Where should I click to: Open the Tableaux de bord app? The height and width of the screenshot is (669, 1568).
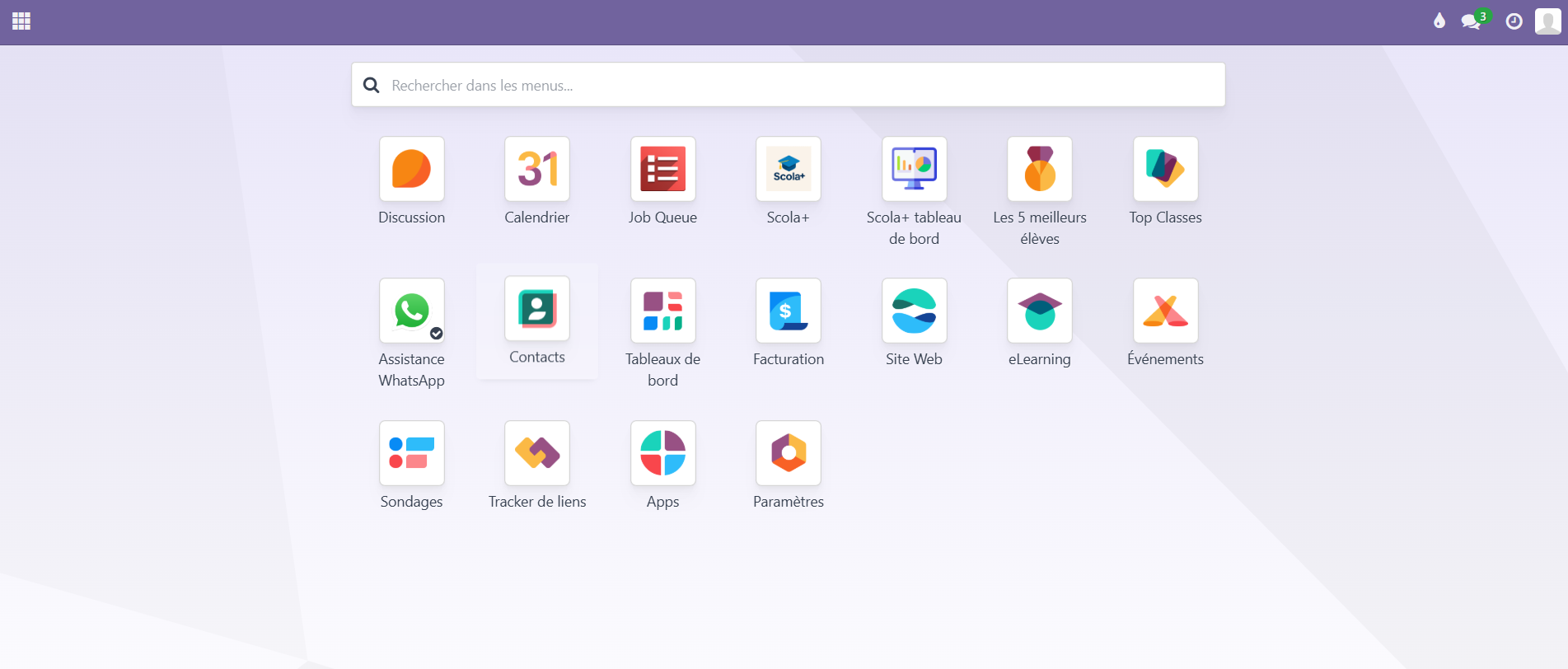point(662,311)
